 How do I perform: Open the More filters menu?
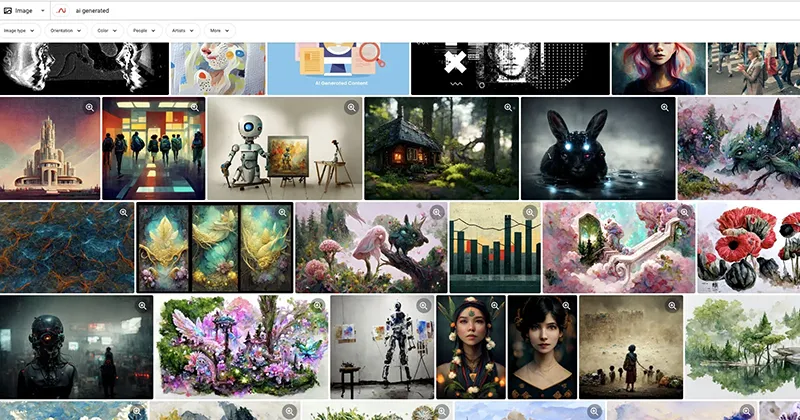[x=219, y=31]
